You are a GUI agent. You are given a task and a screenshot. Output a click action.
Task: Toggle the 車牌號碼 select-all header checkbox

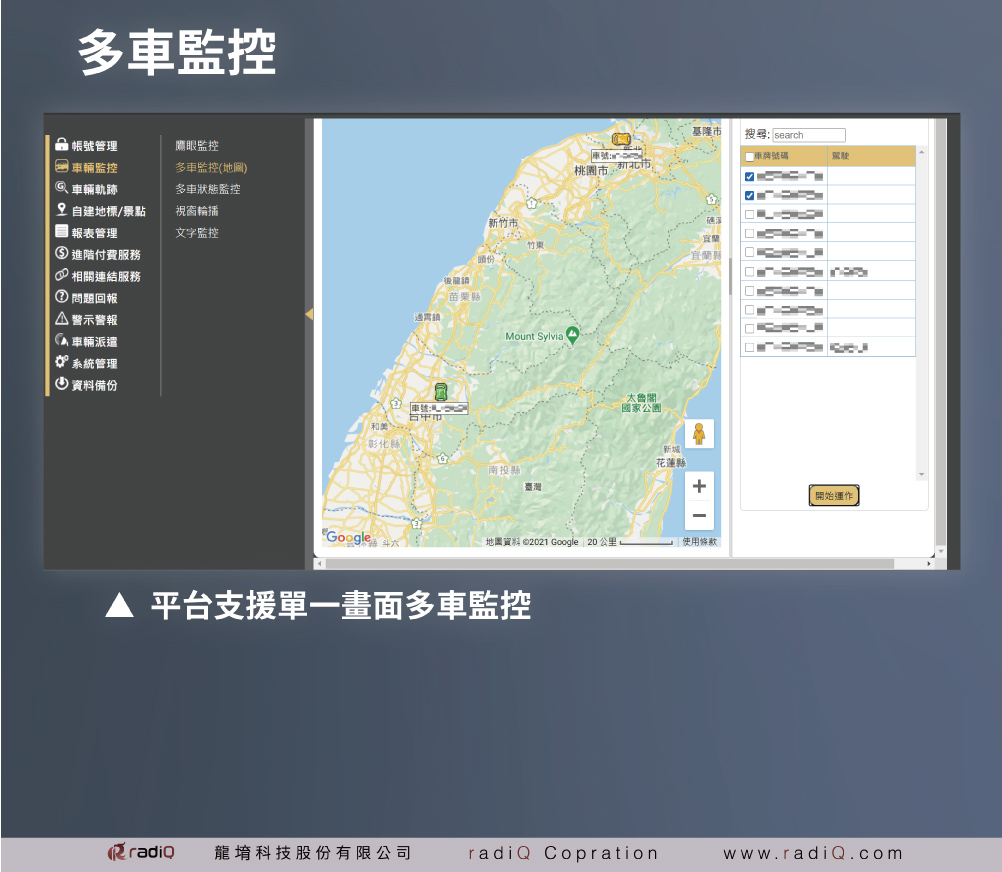tap(749, 157)
